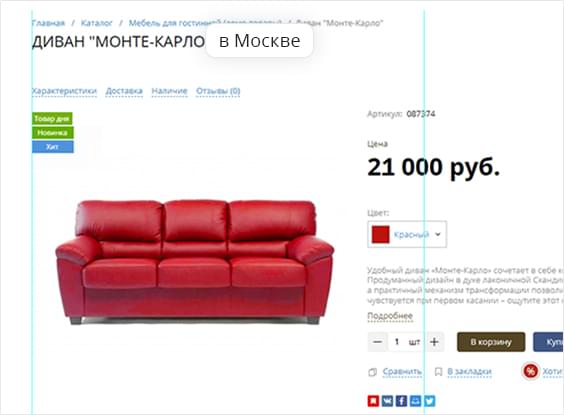Expand the description via Подробнее
Viewport: 564px width, 415px height.
390,316
